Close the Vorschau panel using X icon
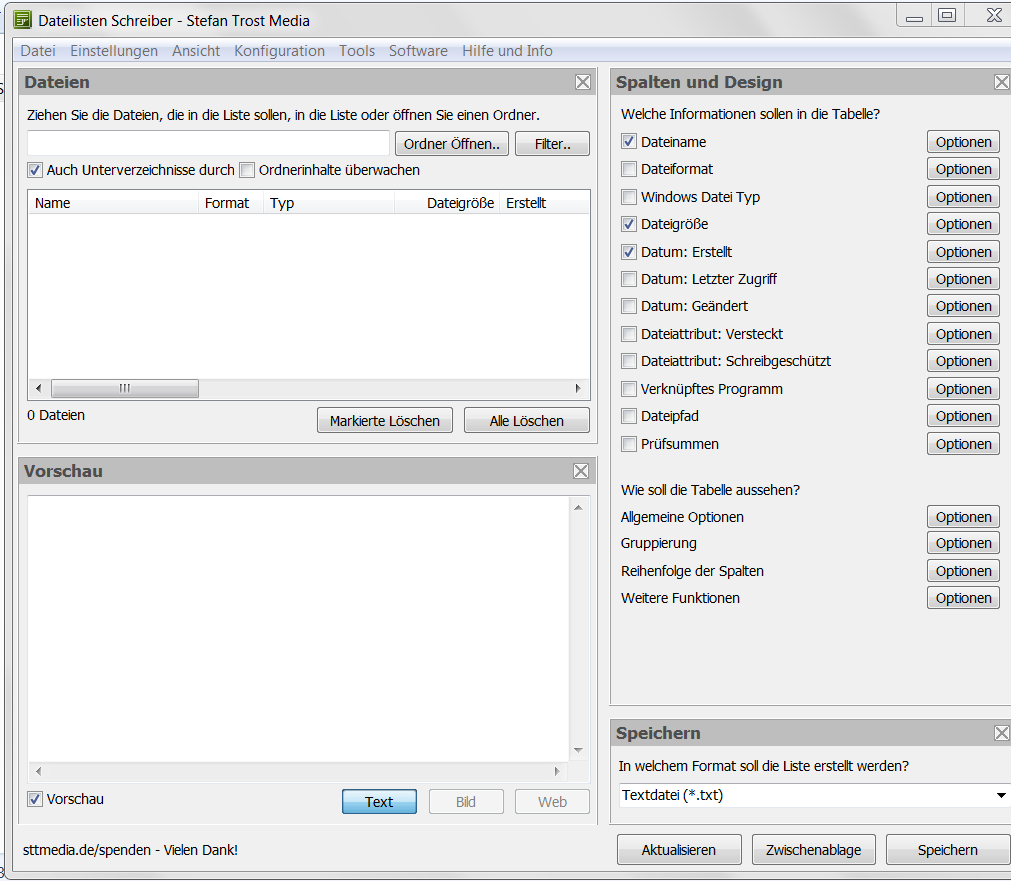The image size is (1011, 881). coord(581,471)
